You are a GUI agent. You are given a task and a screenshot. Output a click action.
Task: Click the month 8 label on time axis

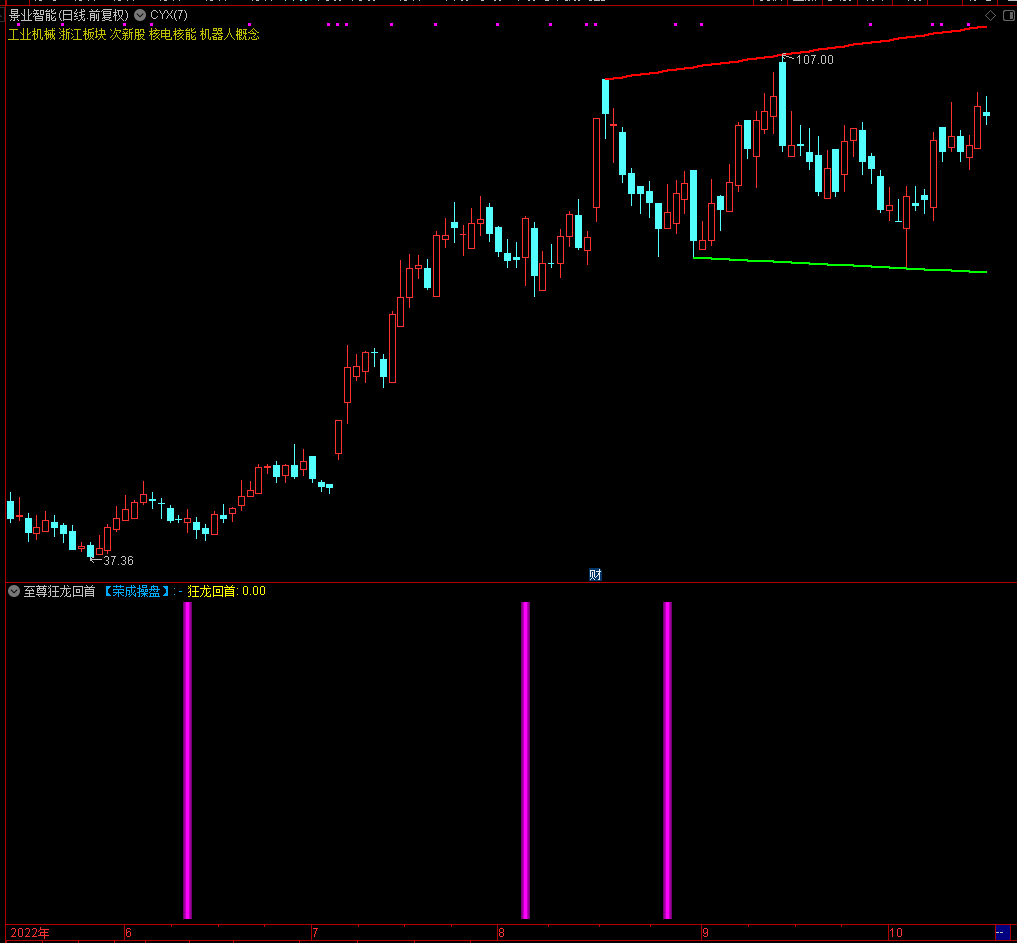click(501, 933)
